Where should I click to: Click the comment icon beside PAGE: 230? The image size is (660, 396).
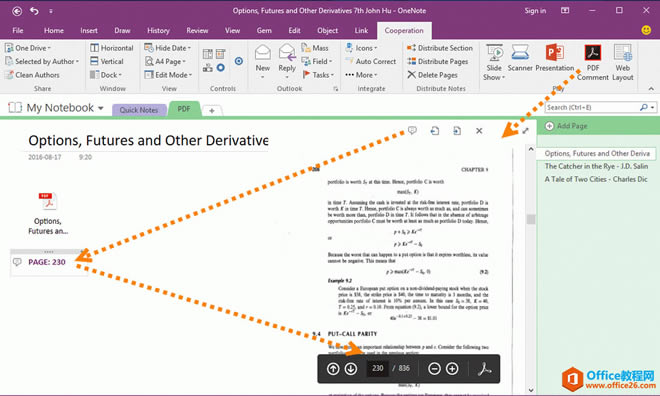(17, 262)
